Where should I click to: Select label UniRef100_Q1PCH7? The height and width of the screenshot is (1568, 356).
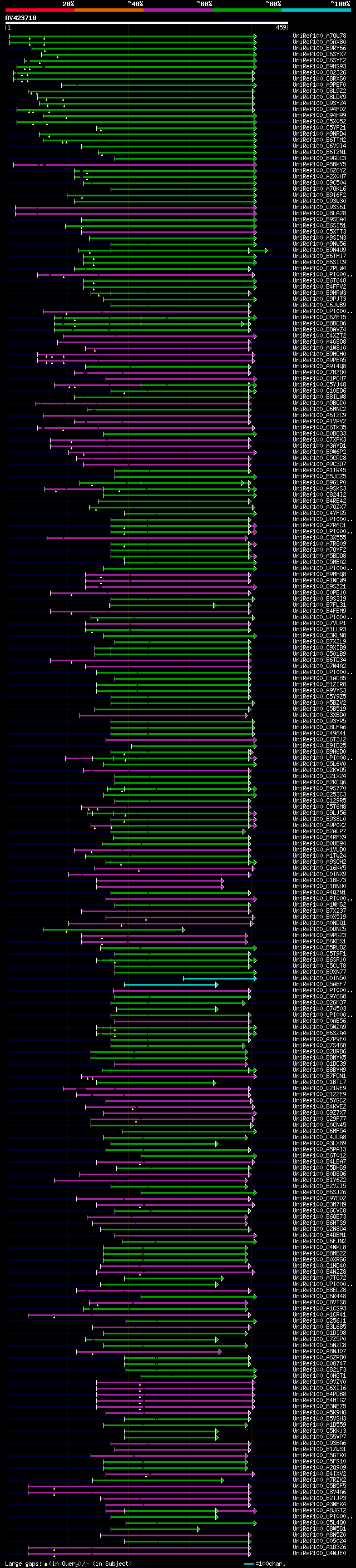319,379
